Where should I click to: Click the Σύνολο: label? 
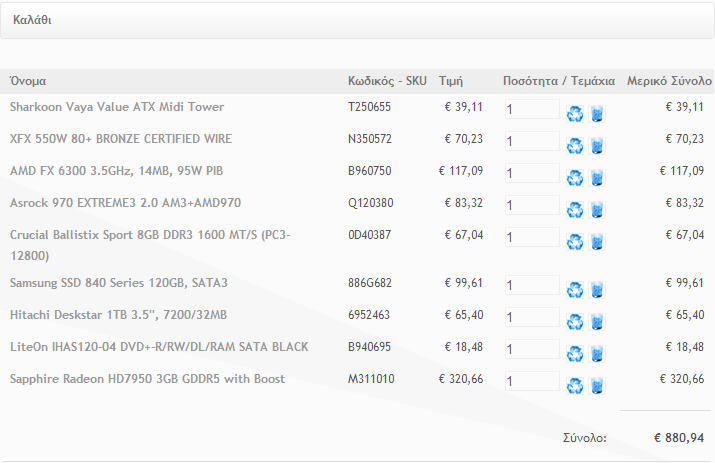(585, 438)
